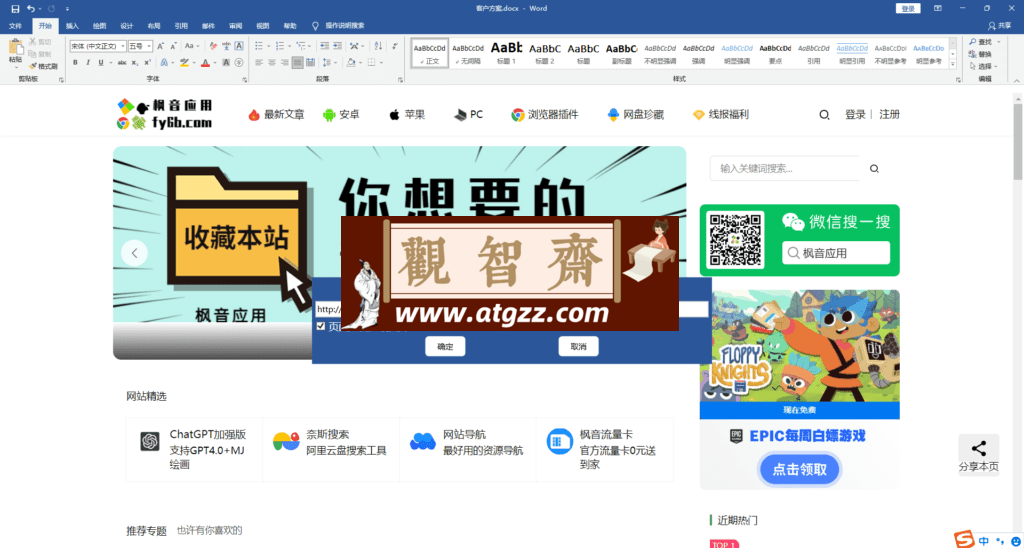
Task: Insert enclosed character (带圈字符) icon
Action: coord(239,63)
